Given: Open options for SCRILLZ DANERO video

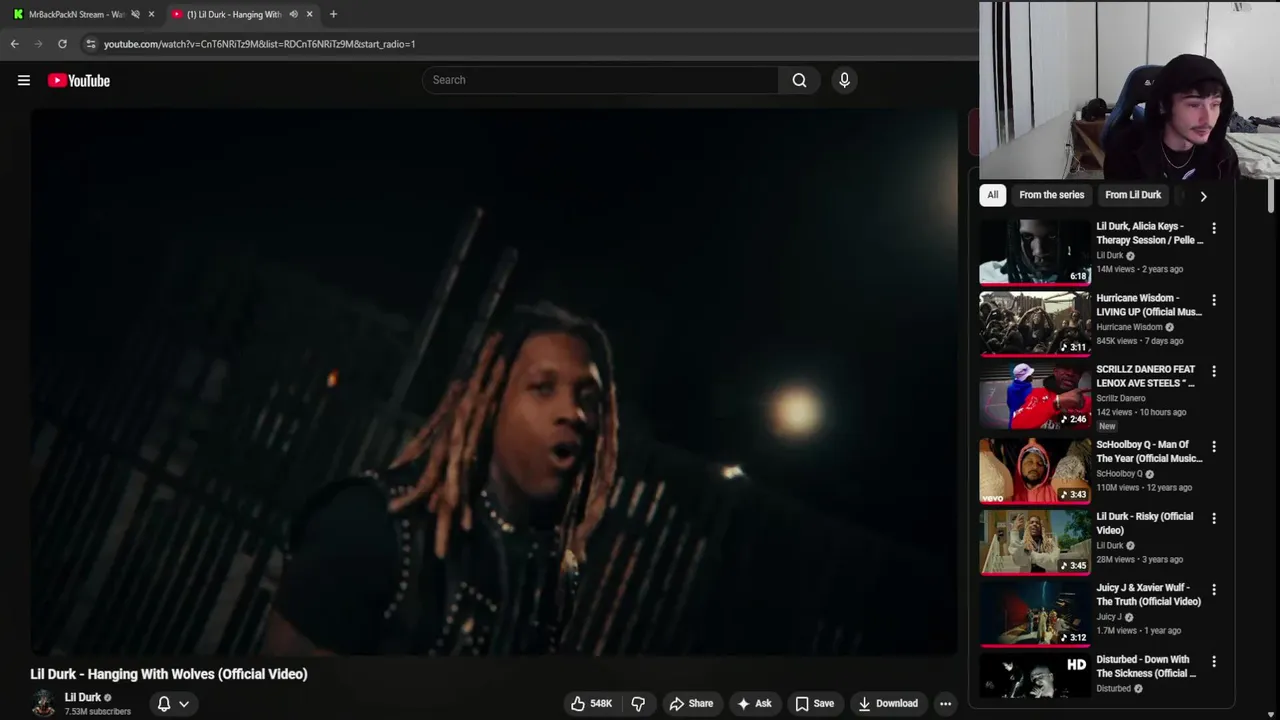Looking at the screenshot, I should (x=1214, y=371).
